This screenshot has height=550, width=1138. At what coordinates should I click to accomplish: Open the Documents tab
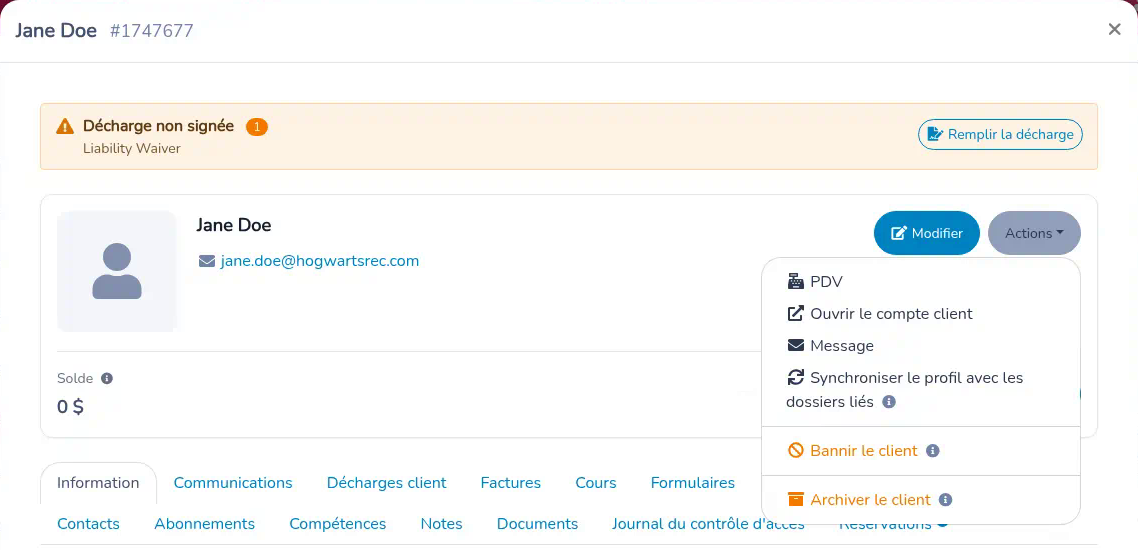537,524
